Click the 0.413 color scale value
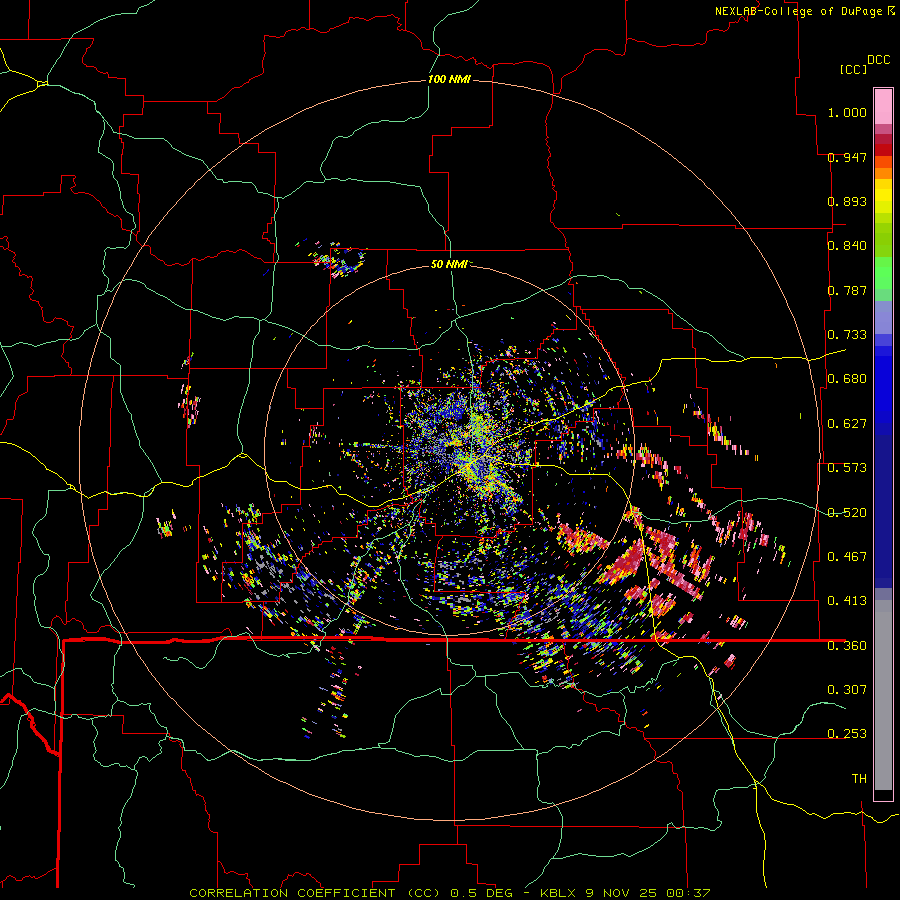The height and width of the screenshot is (900, 900). [847, 601]
